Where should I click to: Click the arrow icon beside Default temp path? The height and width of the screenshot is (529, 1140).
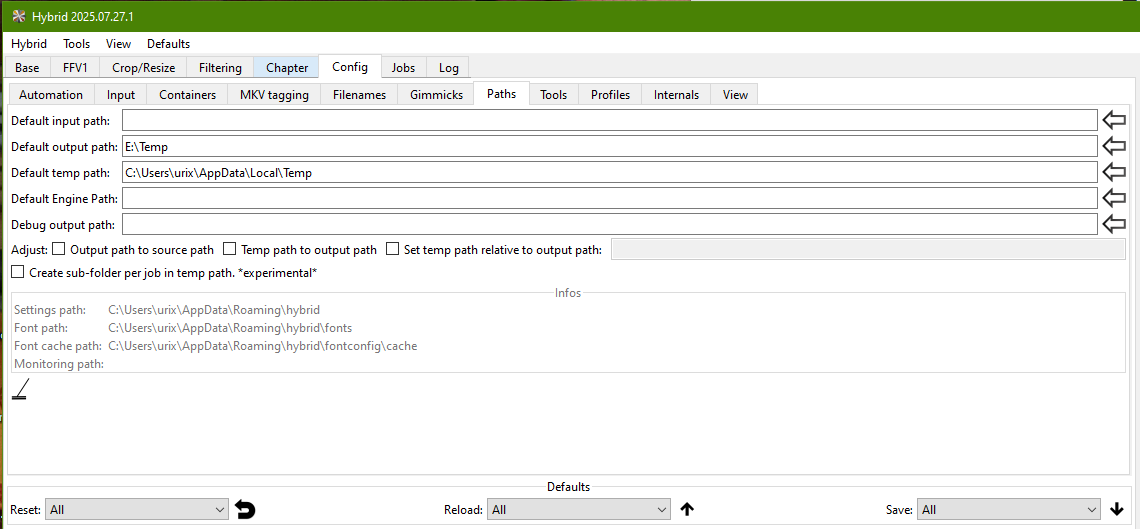pyautogui.click(x=1113, y=173)
